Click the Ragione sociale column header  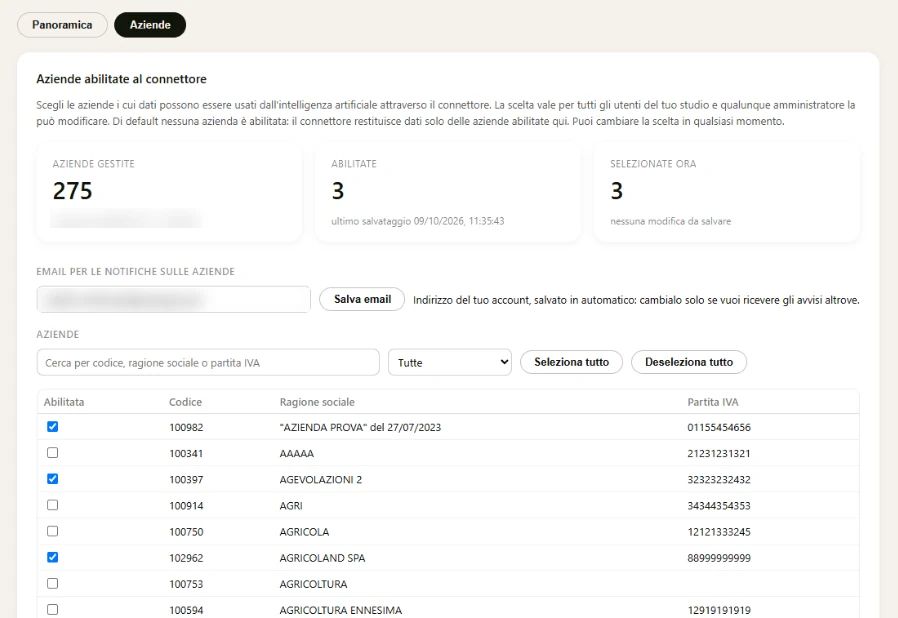(x=317, y=402)
